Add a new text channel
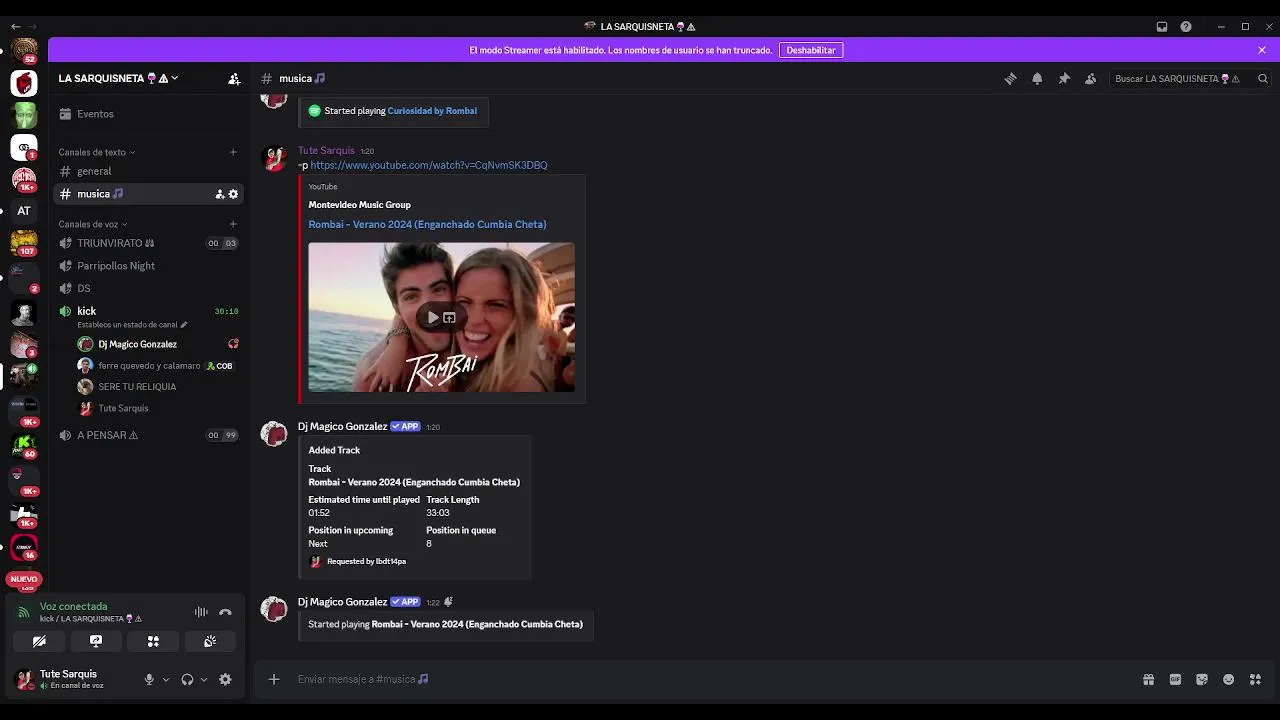Screen dimensions: 1280x720 233,152
